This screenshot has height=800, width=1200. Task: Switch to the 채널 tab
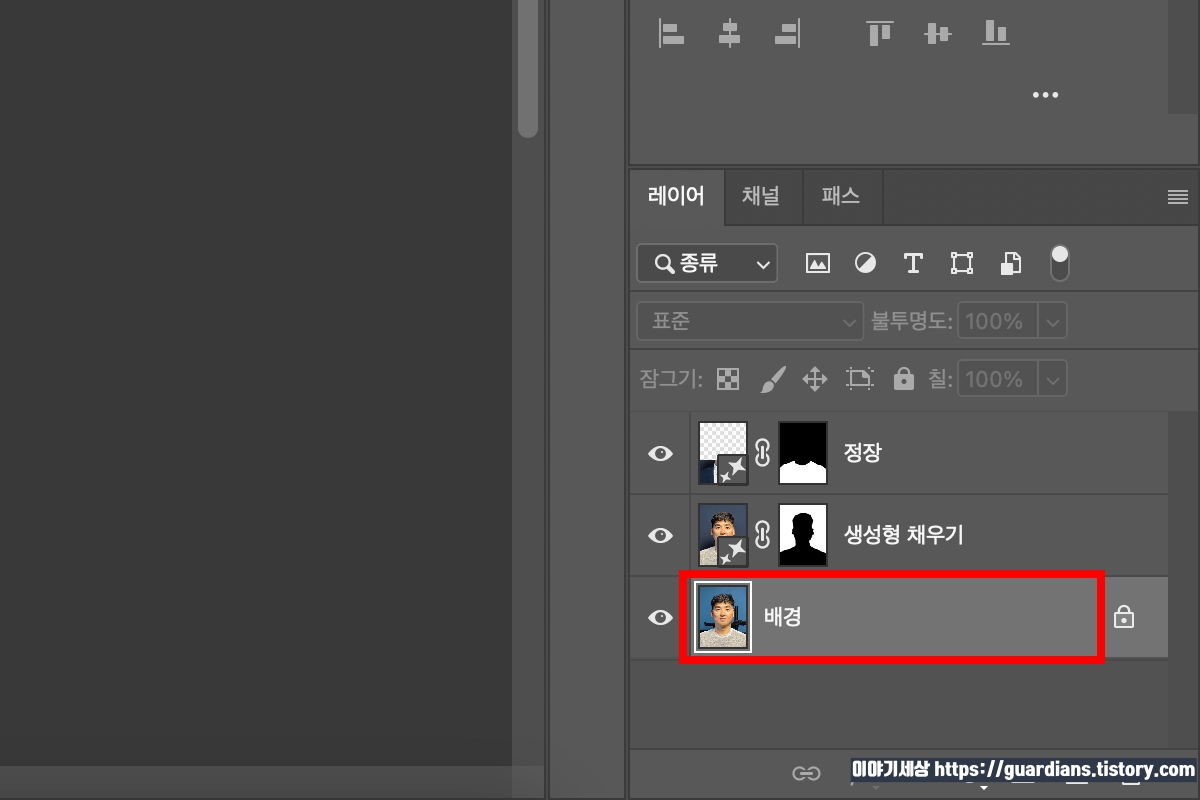pos(761,196)
